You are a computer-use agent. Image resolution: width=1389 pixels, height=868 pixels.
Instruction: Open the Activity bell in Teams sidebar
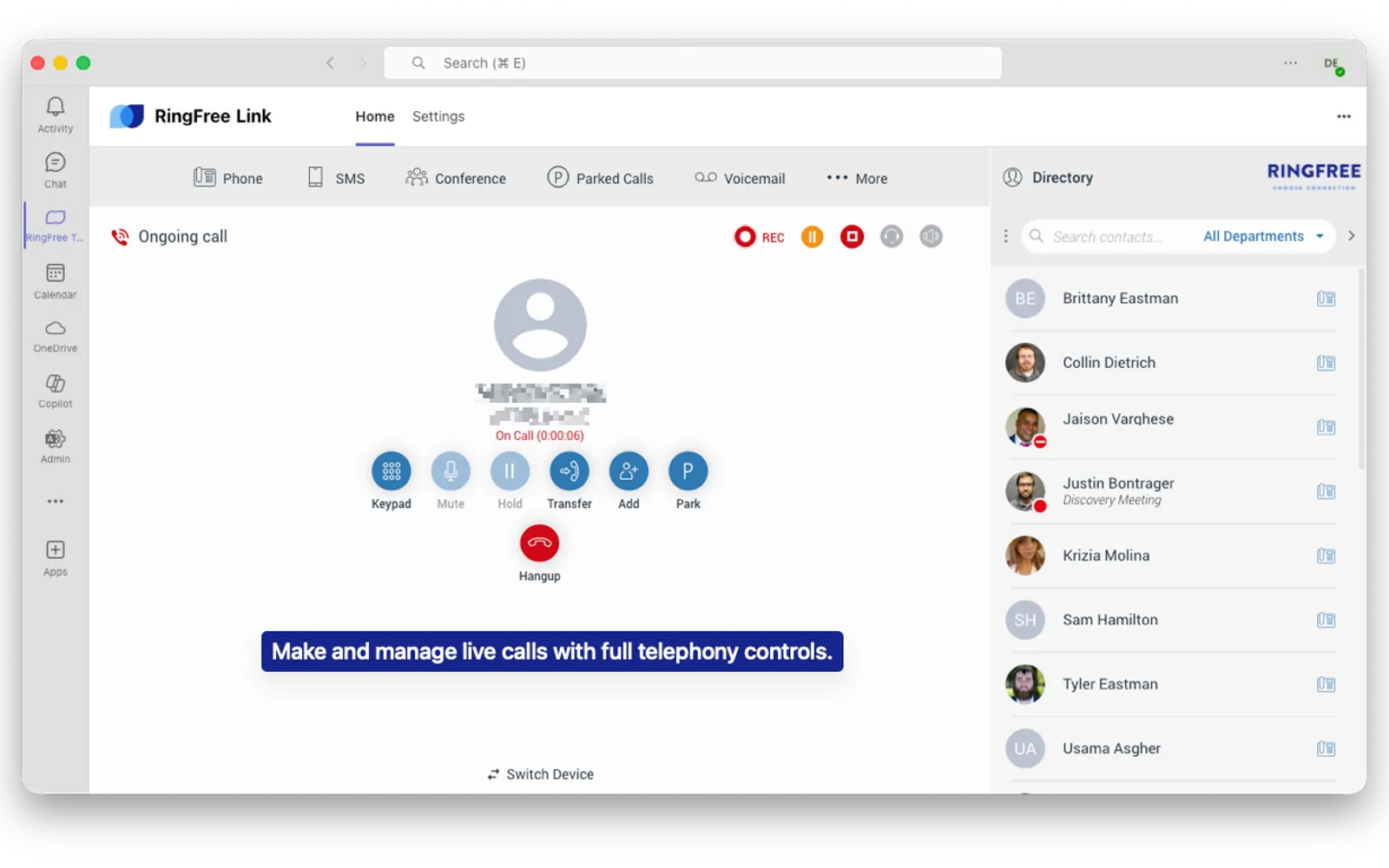point(55,115)
